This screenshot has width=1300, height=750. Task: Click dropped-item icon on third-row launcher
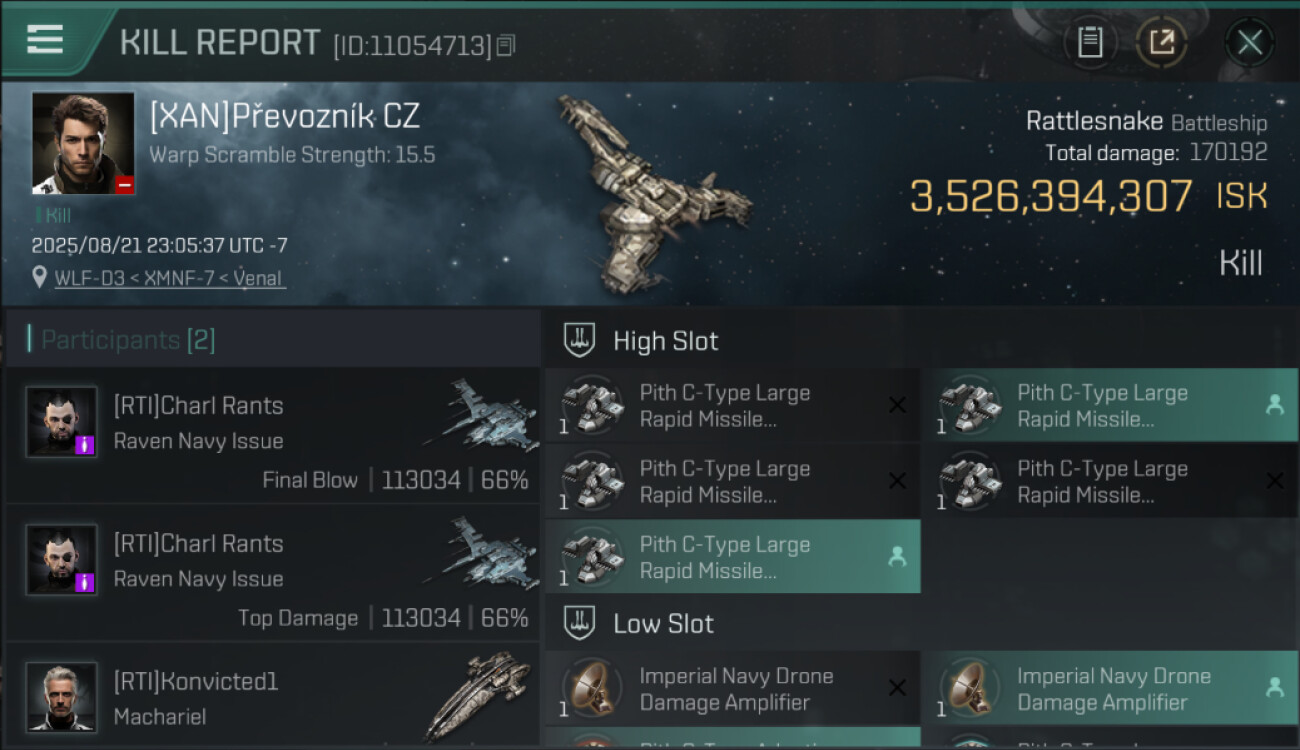897,558
